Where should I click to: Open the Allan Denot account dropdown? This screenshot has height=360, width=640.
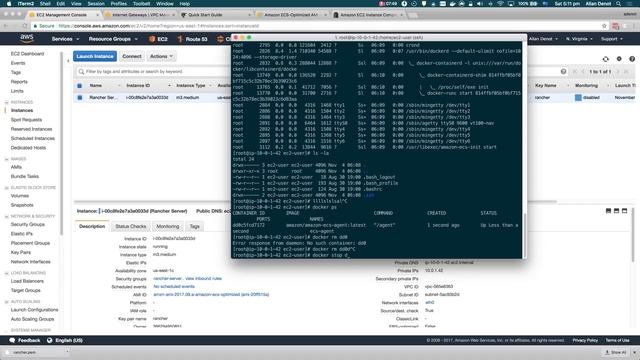542,39
